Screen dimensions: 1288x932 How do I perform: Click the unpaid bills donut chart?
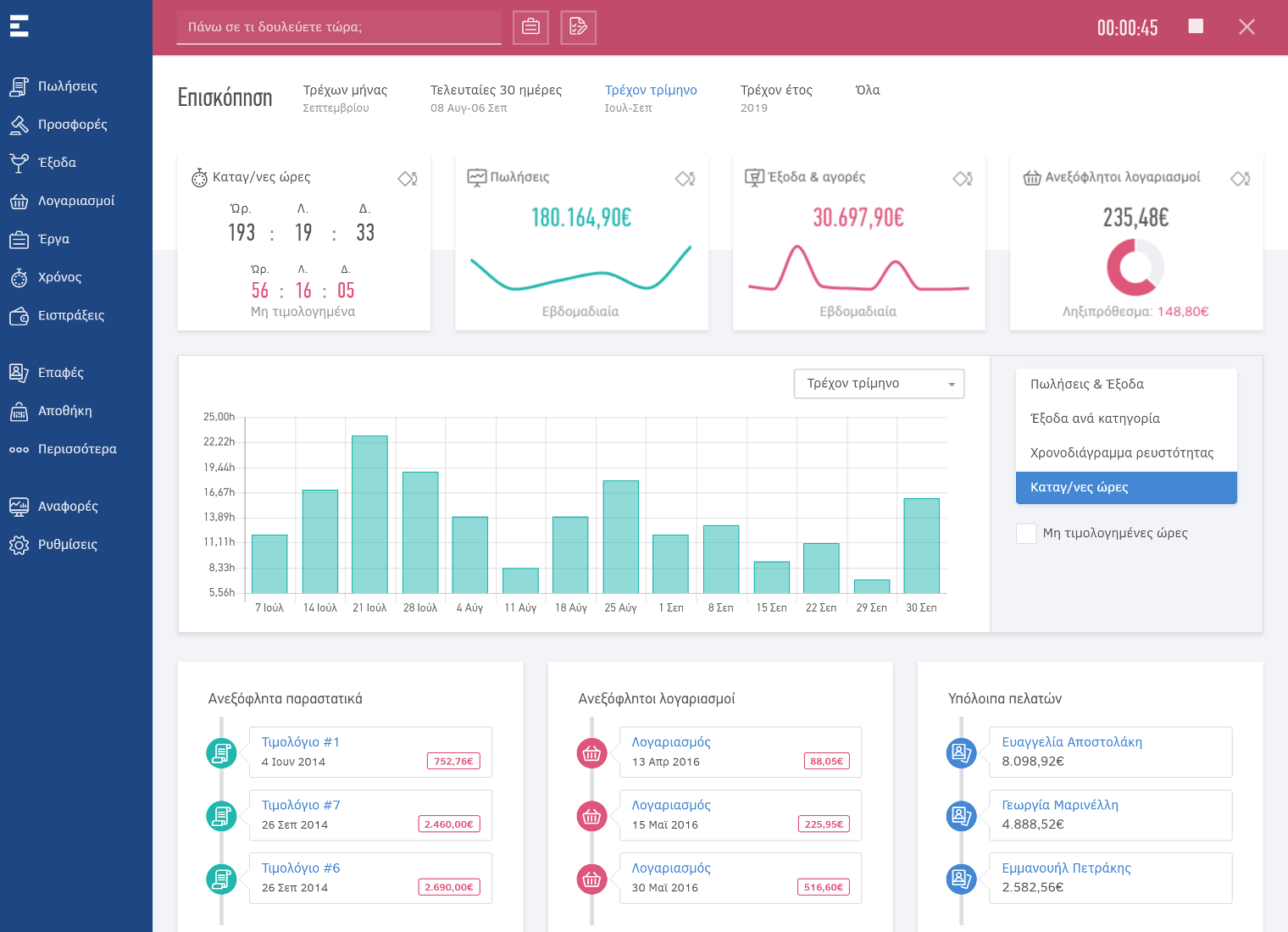(1135, 267)
